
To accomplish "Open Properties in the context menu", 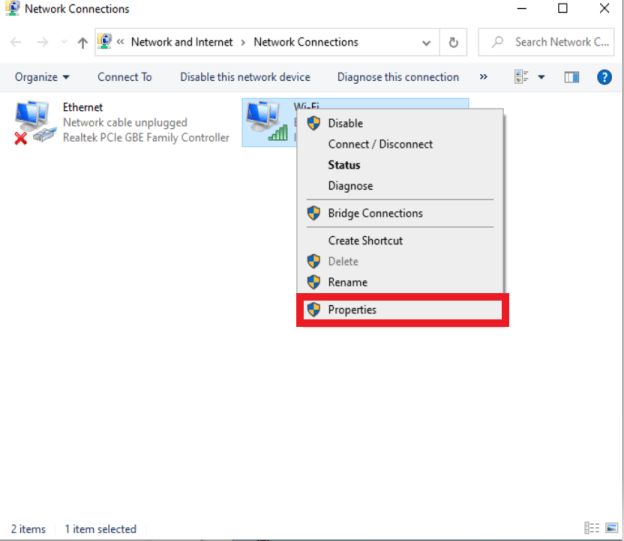I will pyautogui.click(x=402, y=310).
